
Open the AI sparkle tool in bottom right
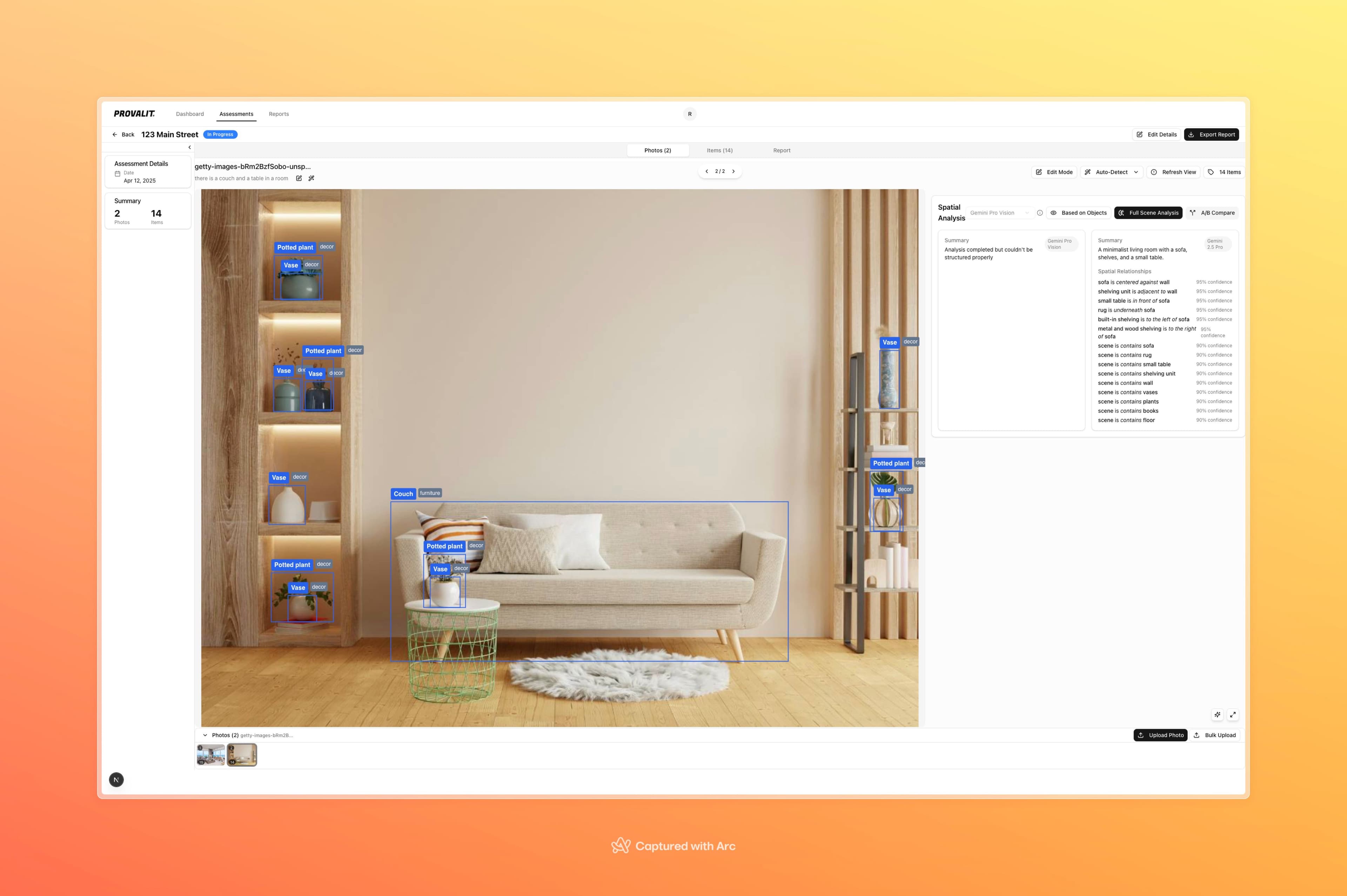(1217, 714)
